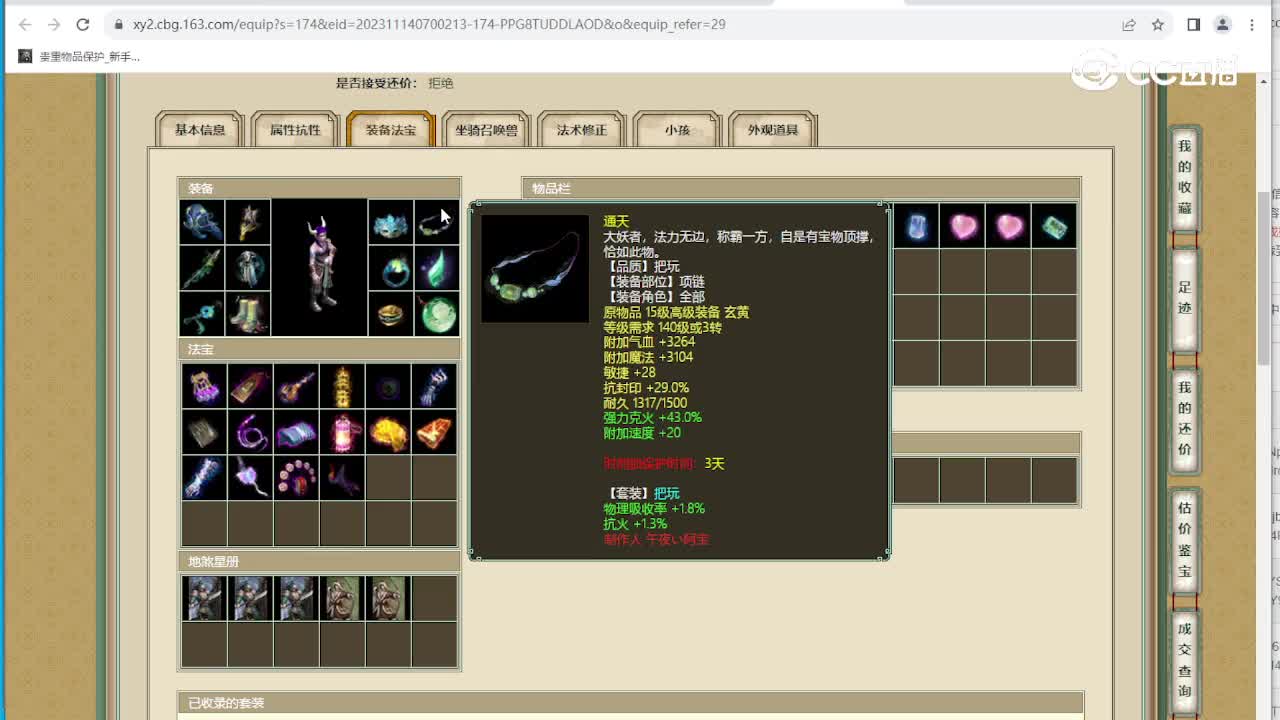Switch to the 法术修正 tab
Screen dimensions: 1280x720
[x=582, y=130]
